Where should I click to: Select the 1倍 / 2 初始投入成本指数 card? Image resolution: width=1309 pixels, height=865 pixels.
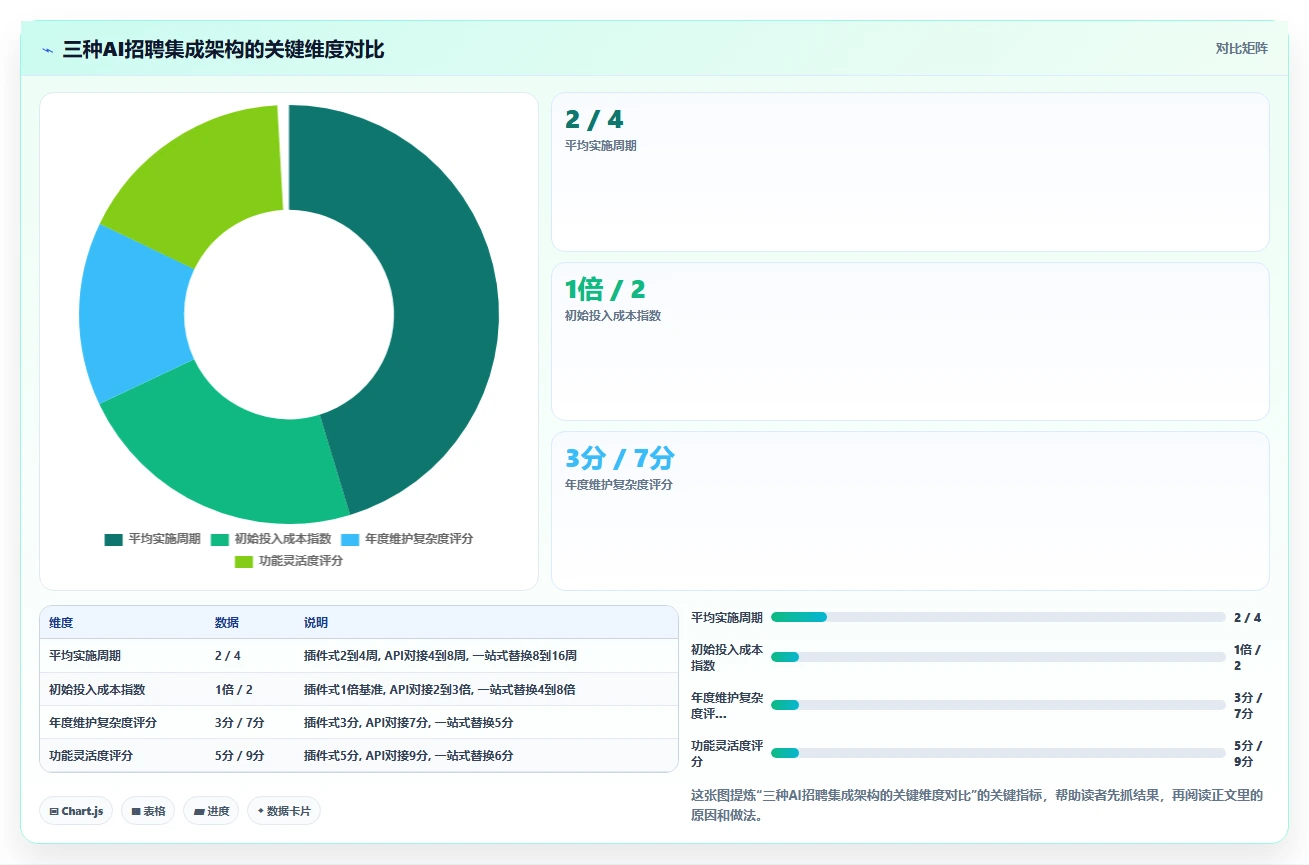point(910,341)
